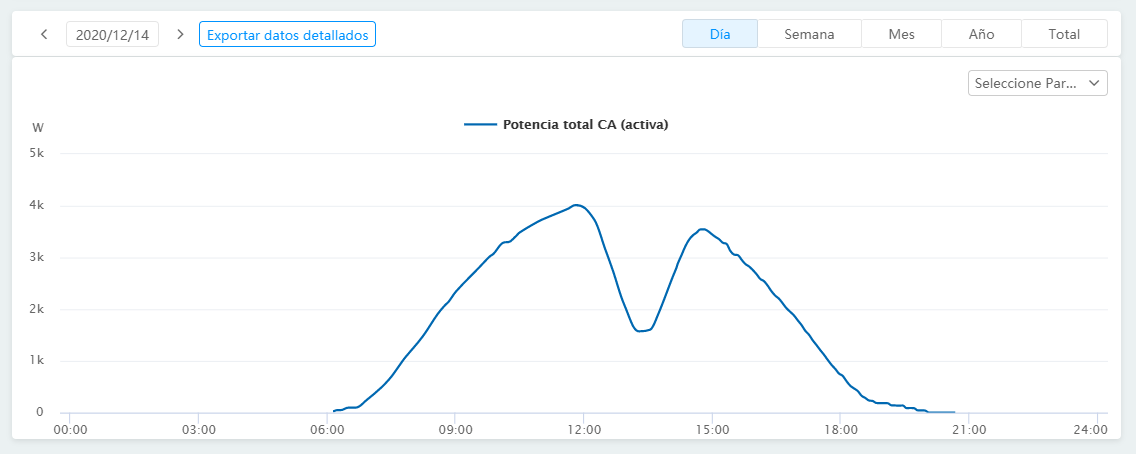Viewport: 1136px width, 454px height.
Task: Open the Total view tab
Action: tap(1064, 34)
